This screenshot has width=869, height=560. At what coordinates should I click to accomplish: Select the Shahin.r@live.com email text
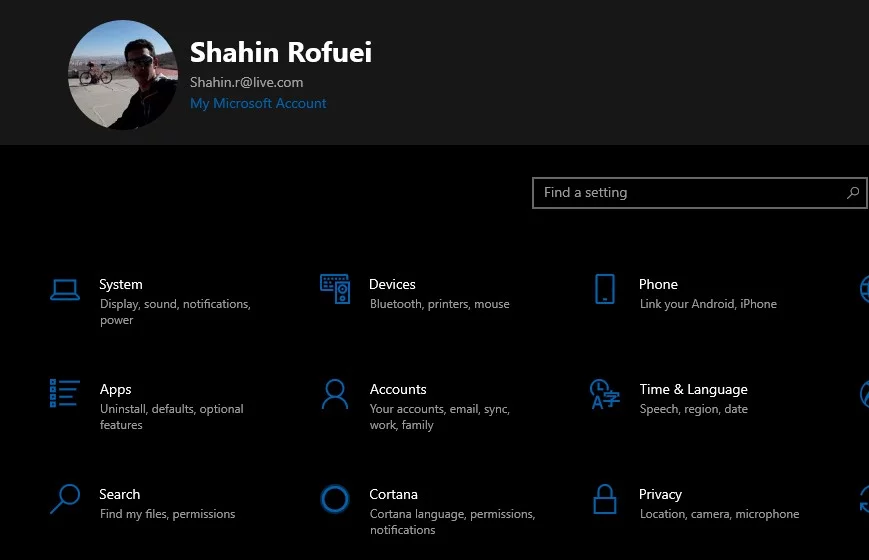(247, 82)
